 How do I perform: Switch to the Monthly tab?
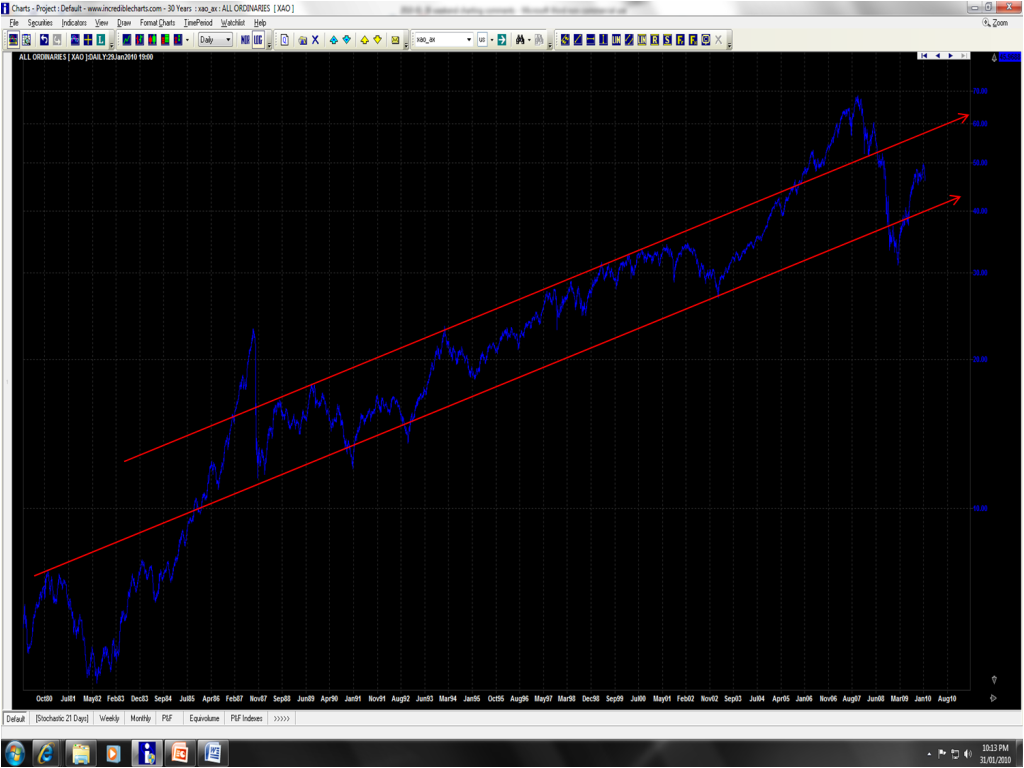point(140,718)
